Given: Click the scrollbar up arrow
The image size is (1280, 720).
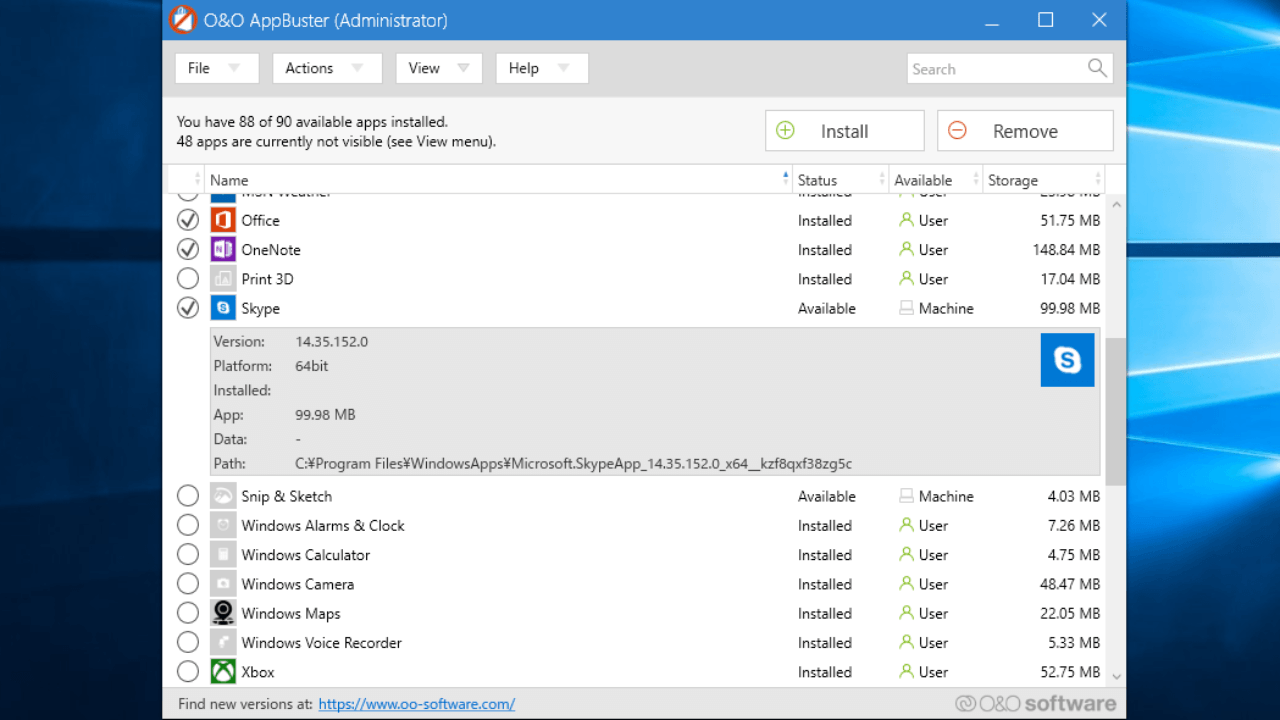Looking at the screenshot, I should click(x=1116, y=204).
